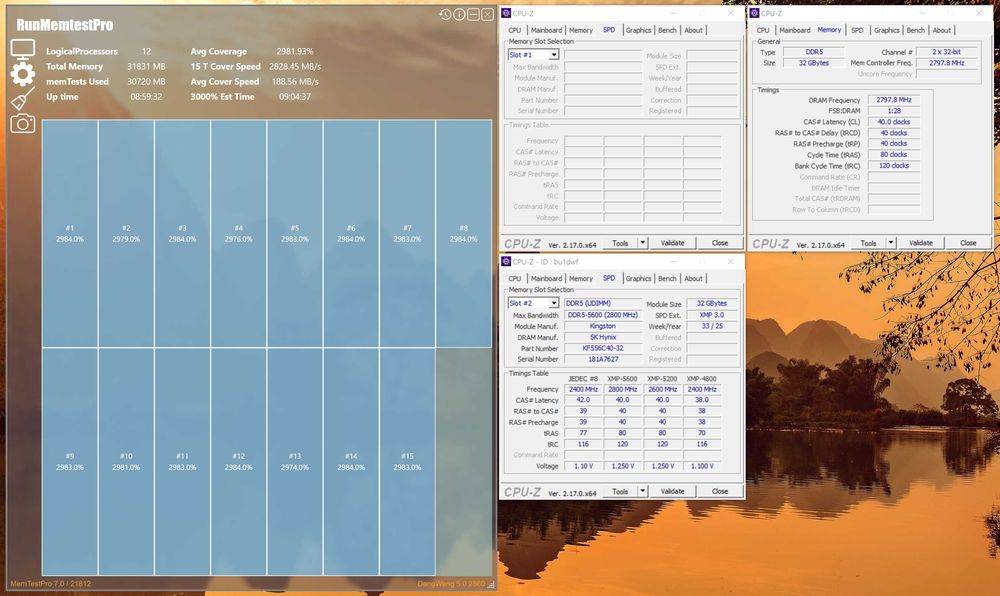Close the RunMemtestPro window with its X icon
Viewport: 1000px width, 596px height.
[487, 14]
